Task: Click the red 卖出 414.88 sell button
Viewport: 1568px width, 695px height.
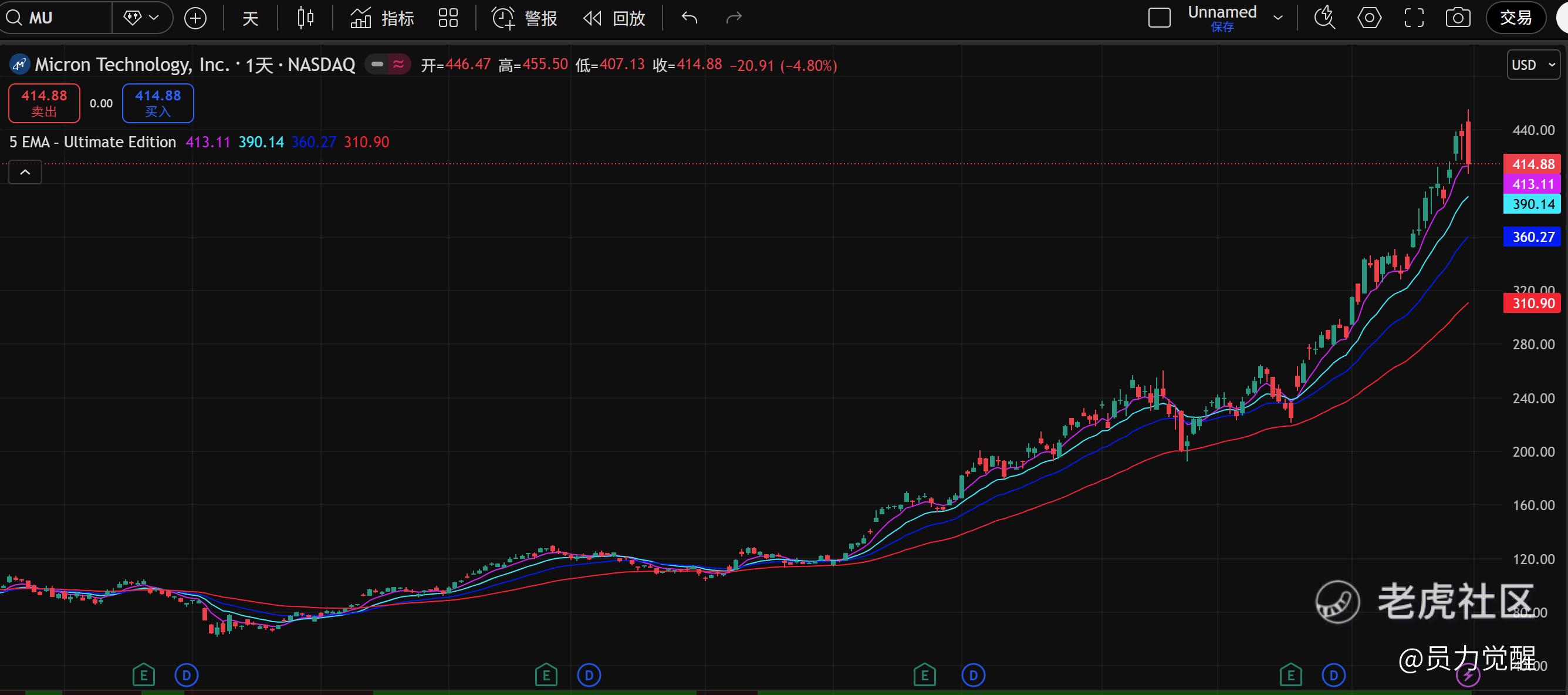Action: click(x=44, y=103)
